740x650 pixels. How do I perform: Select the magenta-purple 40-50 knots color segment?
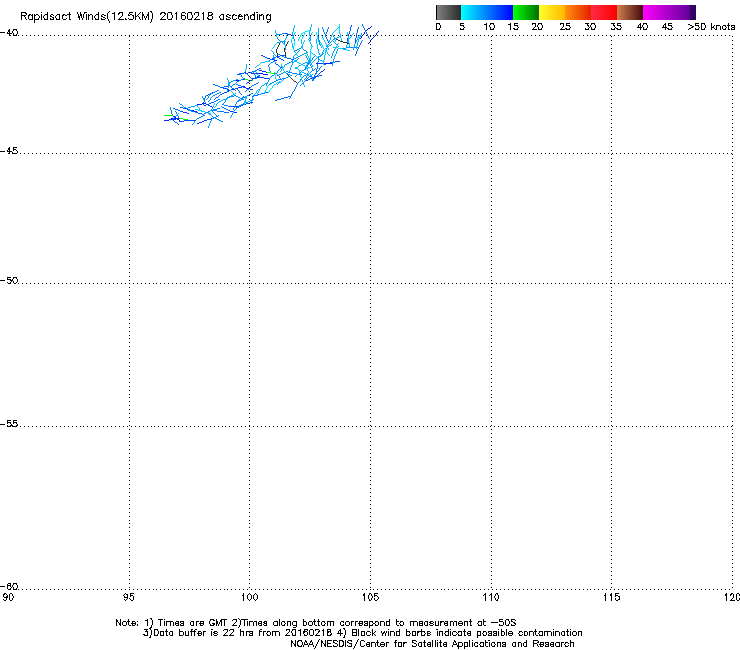click(669, 12)
